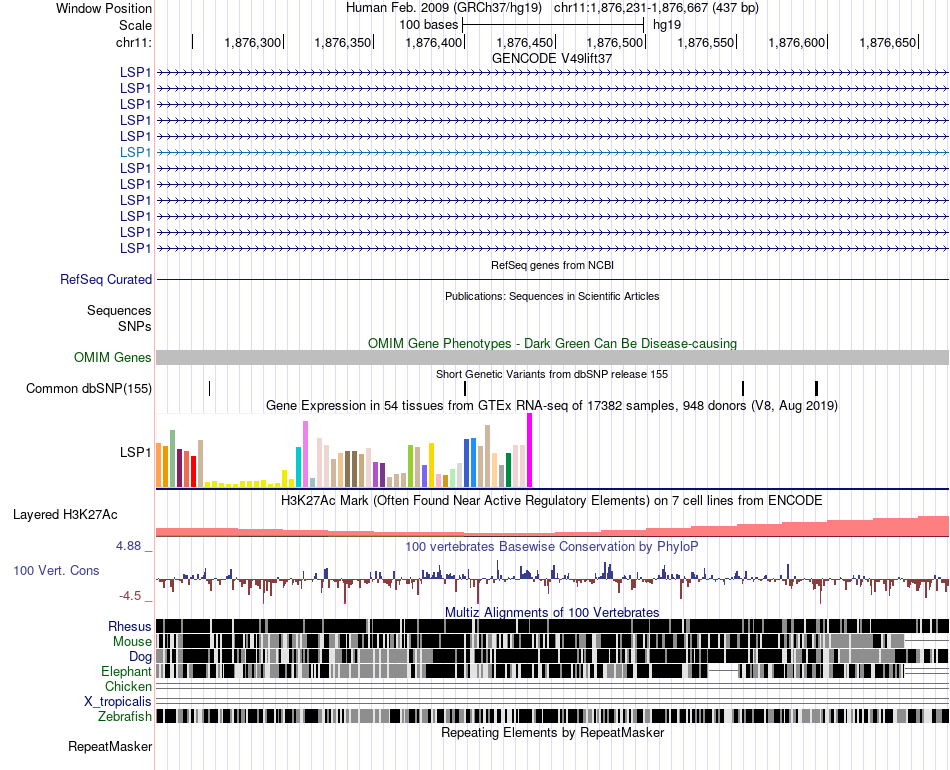Click the Dog alignment row label

tap(140, 657)
